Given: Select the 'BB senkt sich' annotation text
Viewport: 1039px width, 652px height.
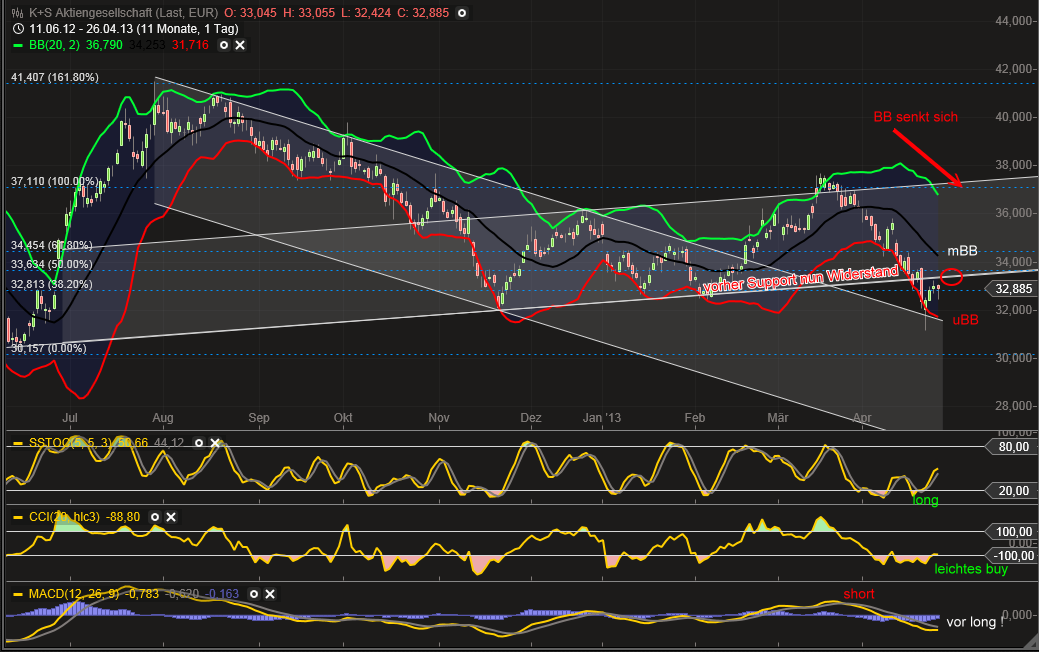Looking at the screenshot, I should tap(915, 117).
